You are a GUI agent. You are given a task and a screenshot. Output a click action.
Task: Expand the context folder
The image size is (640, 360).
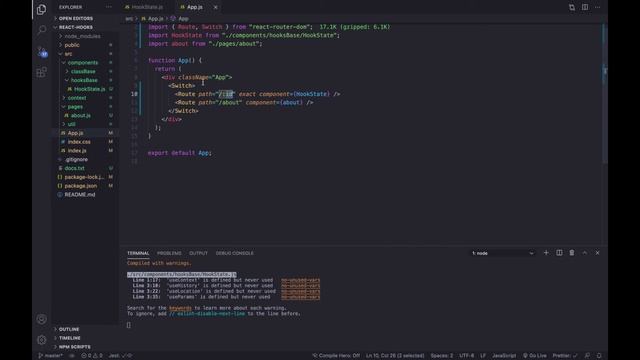[x=77, y=98]
